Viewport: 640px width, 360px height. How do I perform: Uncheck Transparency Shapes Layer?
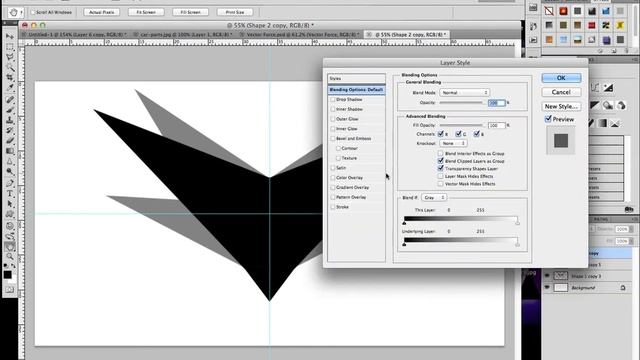click(x=440, y=168)
